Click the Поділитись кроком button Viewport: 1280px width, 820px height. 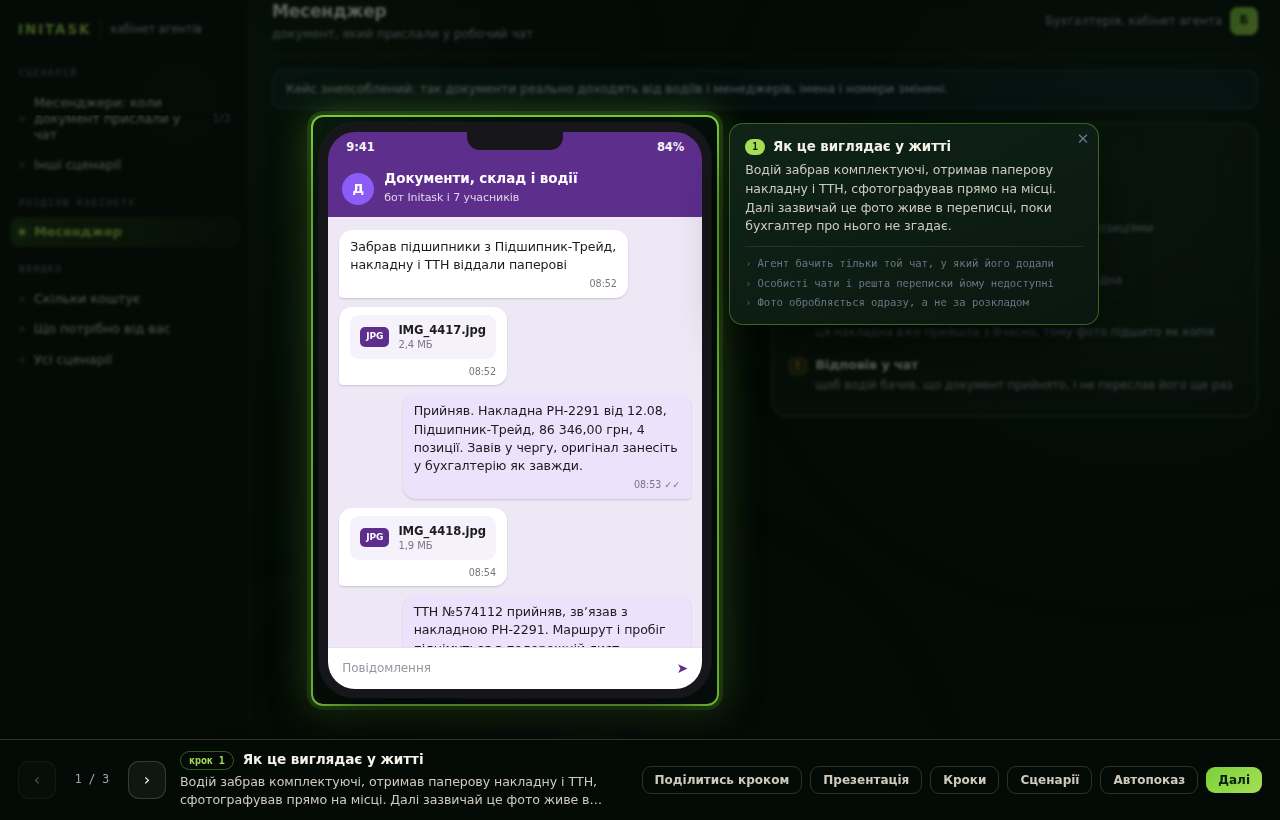click(722, 780)
